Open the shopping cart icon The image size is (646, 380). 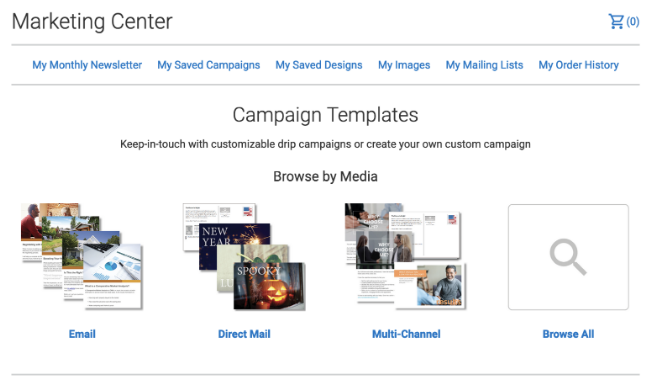point(616,21)
